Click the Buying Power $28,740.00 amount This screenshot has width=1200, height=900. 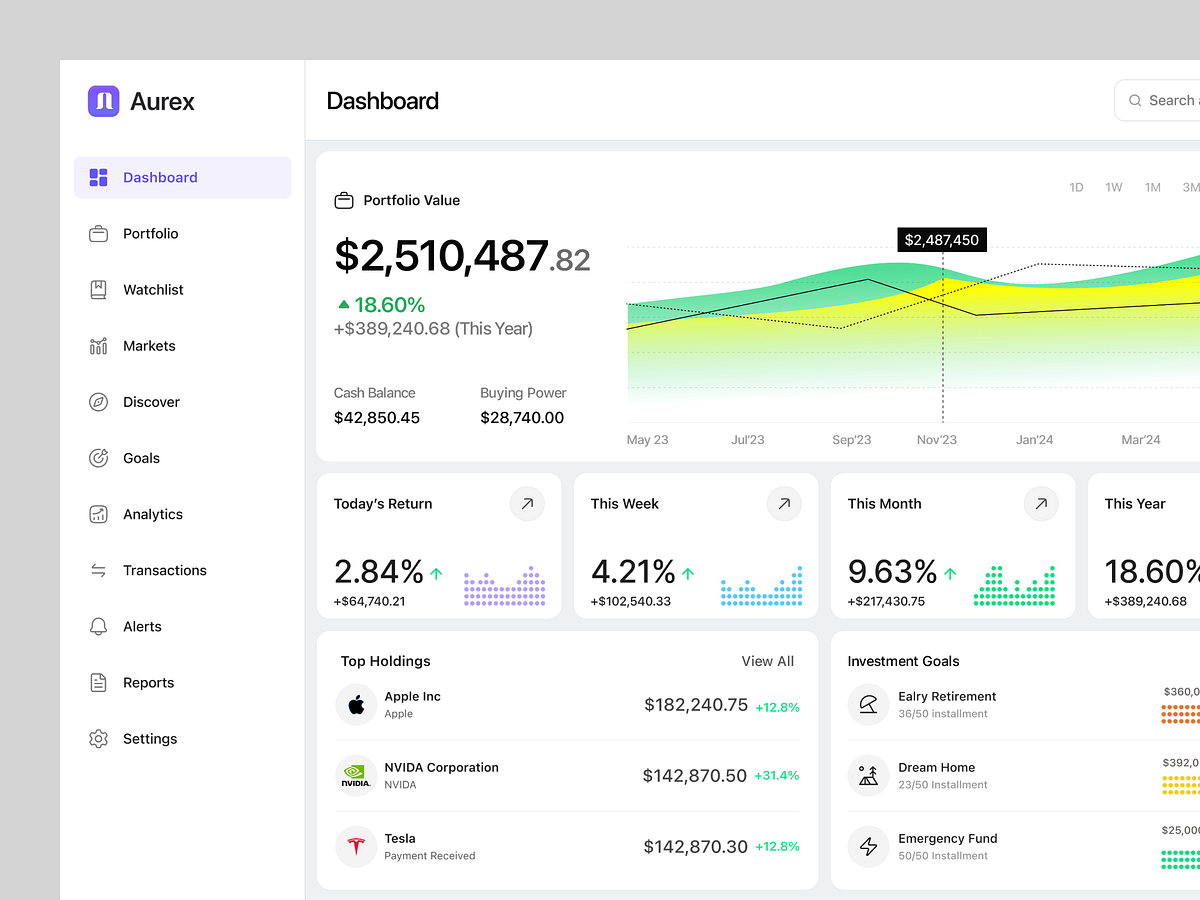[522, 418]
